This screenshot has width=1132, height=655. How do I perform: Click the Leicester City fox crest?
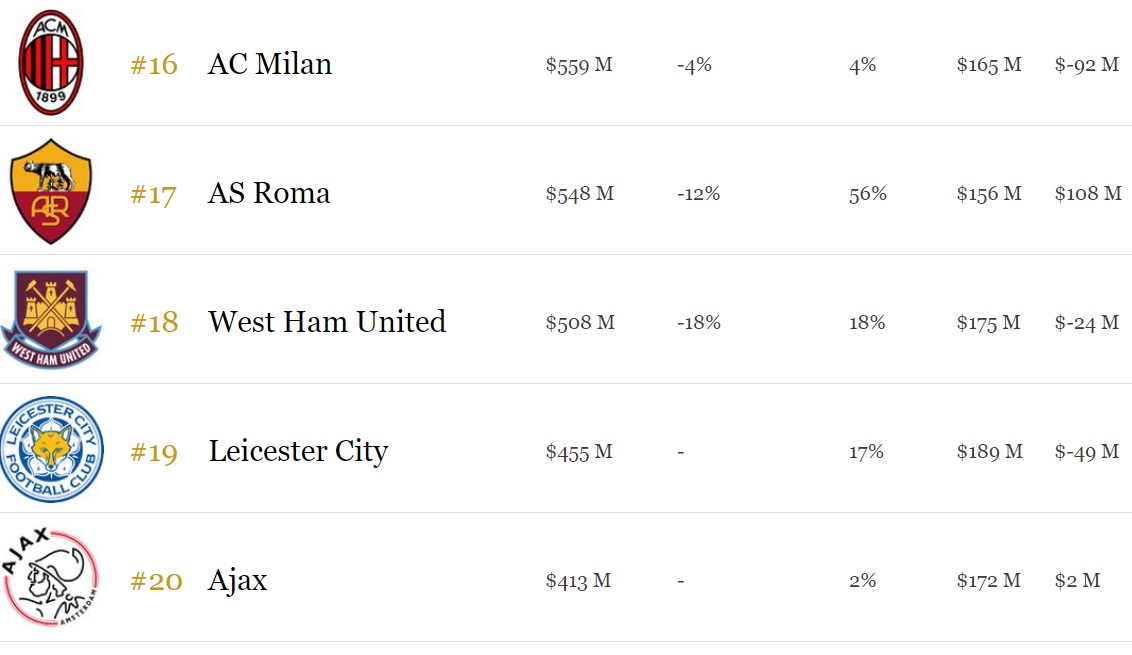pos(51,449)
